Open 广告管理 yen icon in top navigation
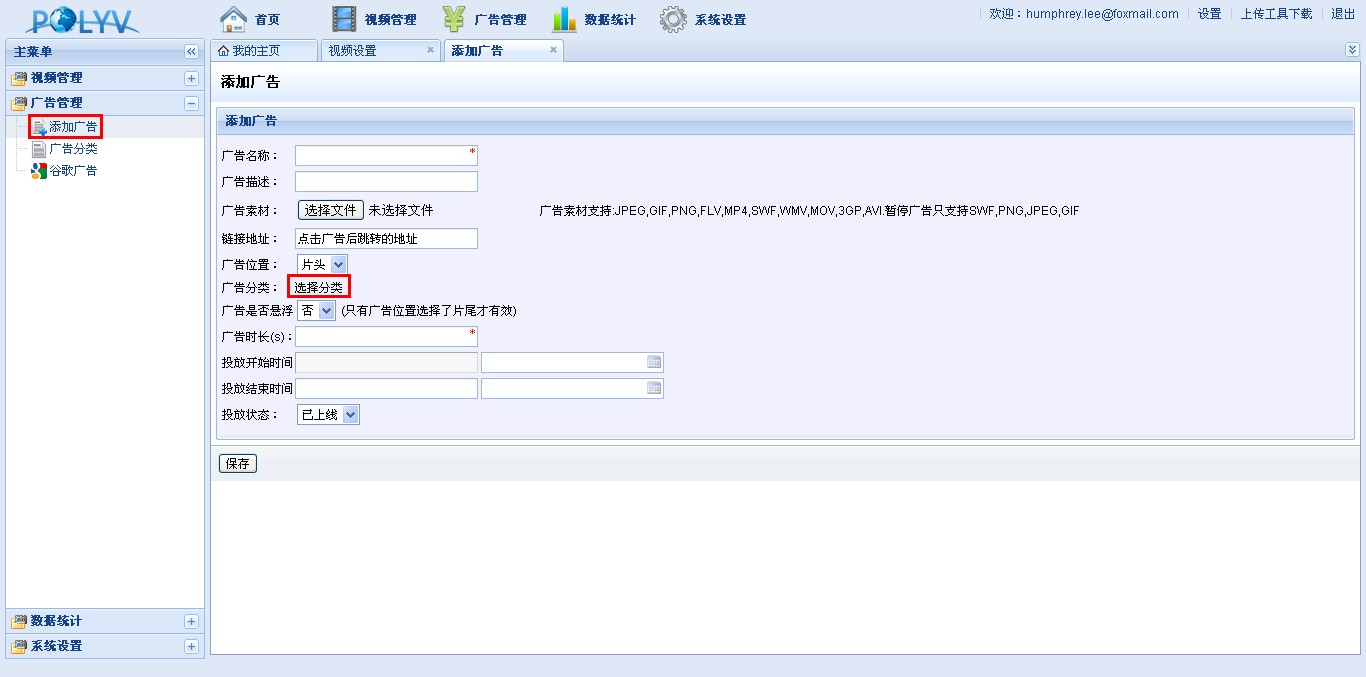The height and width of the screenshot is (677, 1366). tap(454, 19)
